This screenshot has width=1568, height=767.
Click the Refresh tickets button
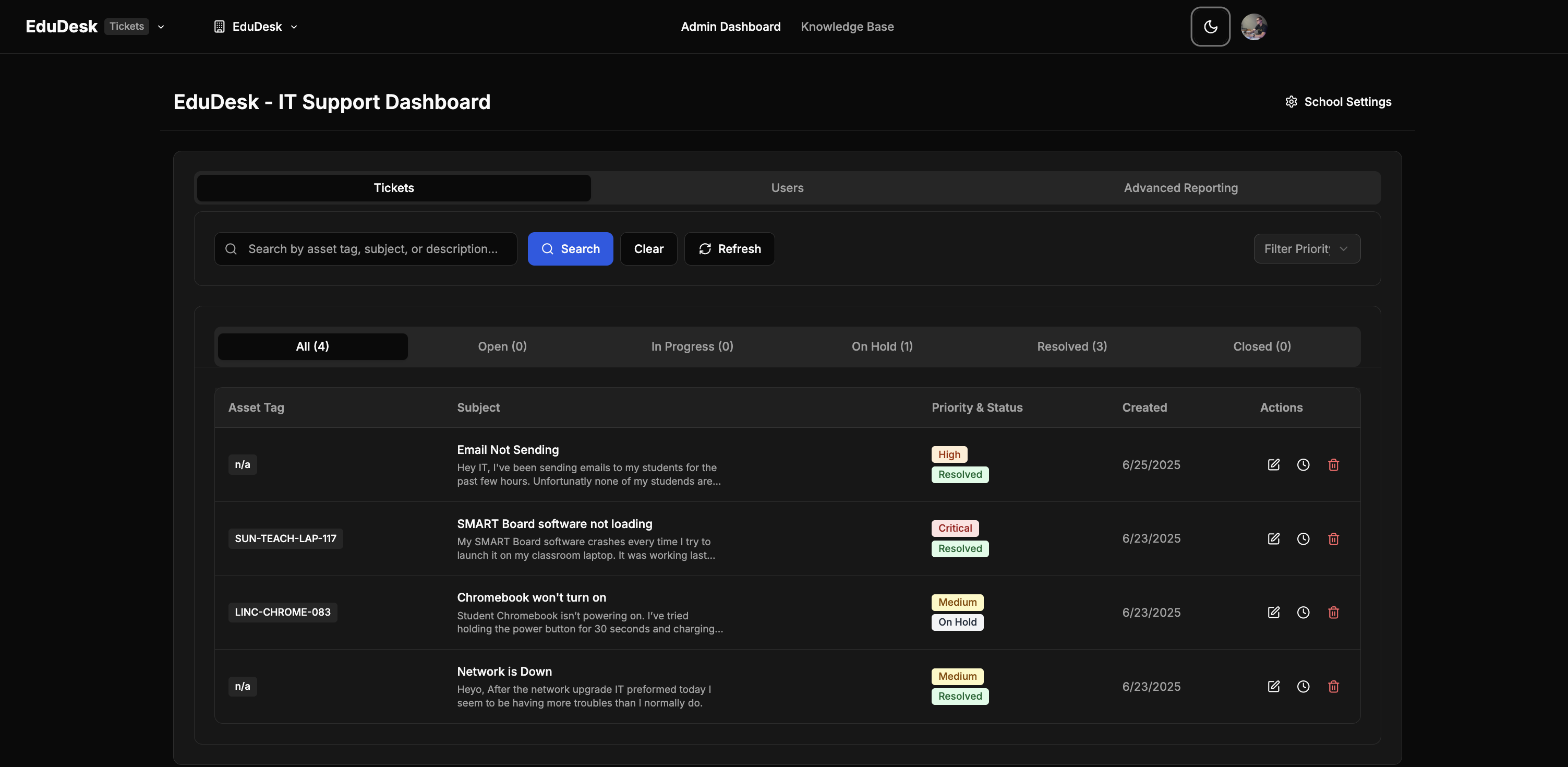click(x=729, y=249)
